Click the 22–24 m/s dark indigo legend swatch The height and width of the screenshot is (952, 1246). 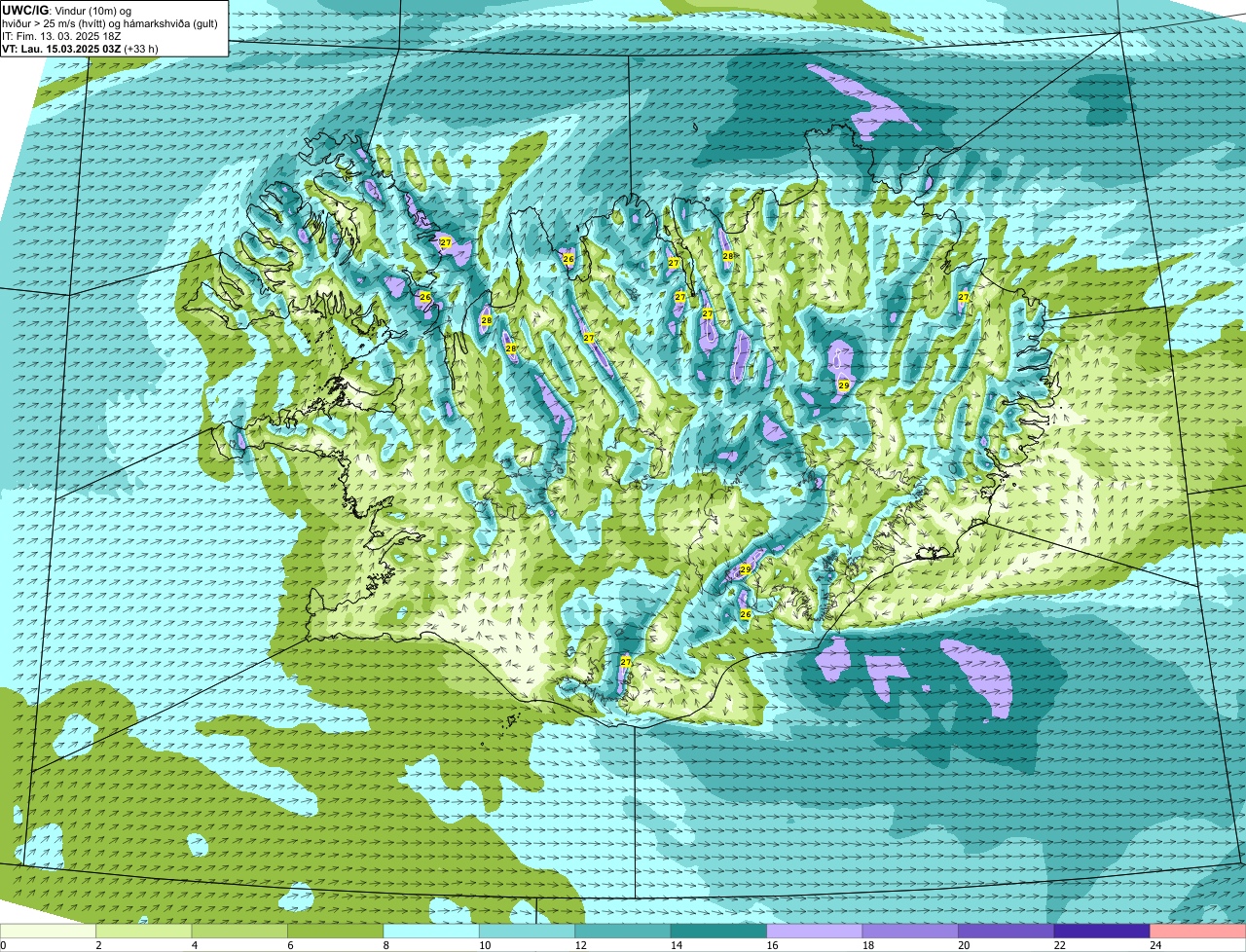[1102, 931]
